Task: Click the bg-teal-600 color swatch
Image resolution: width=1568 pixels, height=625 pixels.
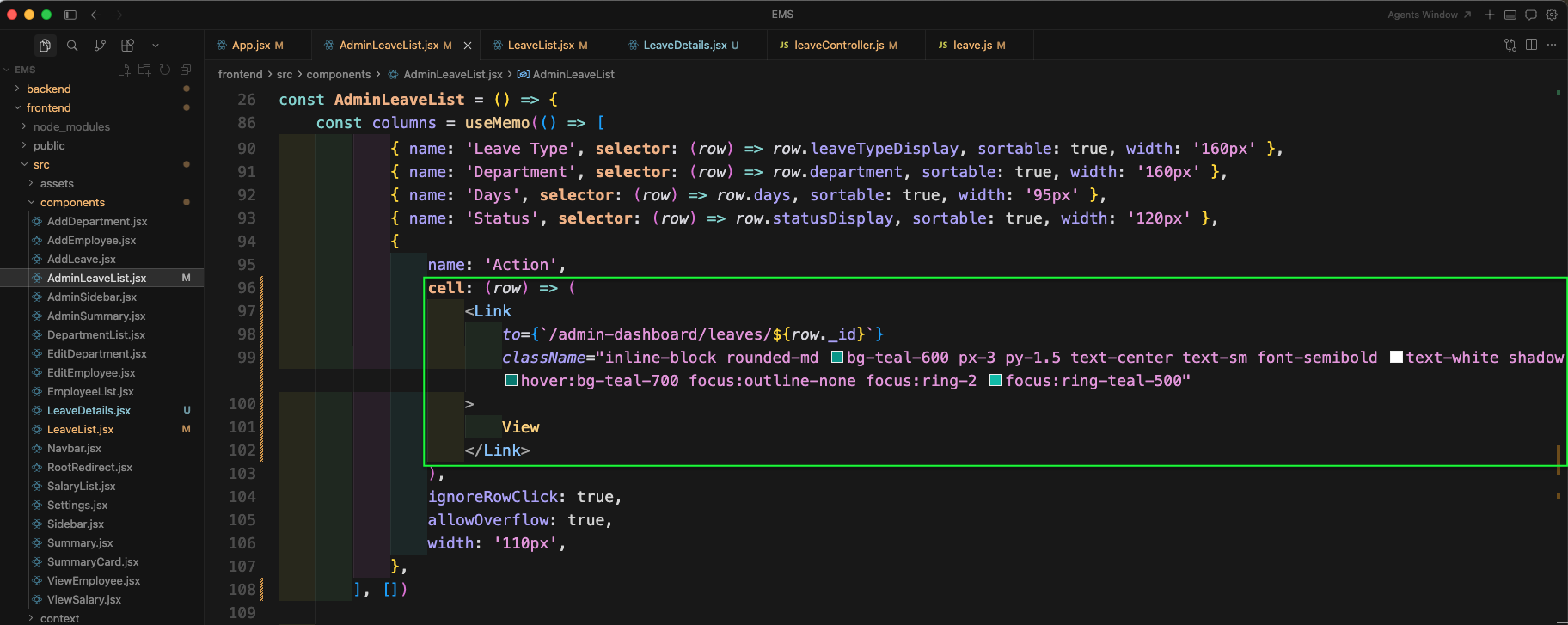Action: pyautogui.click(x=837, y=358)
